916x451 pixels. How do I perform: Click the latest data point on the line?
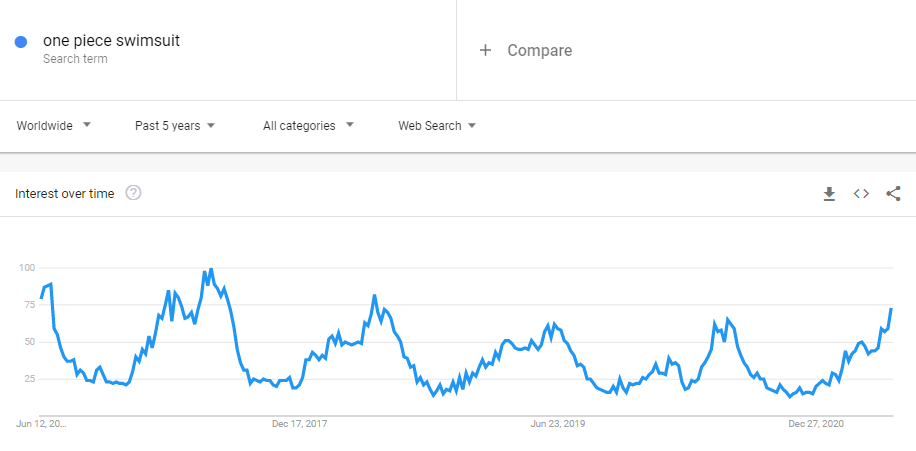[891, 308]
